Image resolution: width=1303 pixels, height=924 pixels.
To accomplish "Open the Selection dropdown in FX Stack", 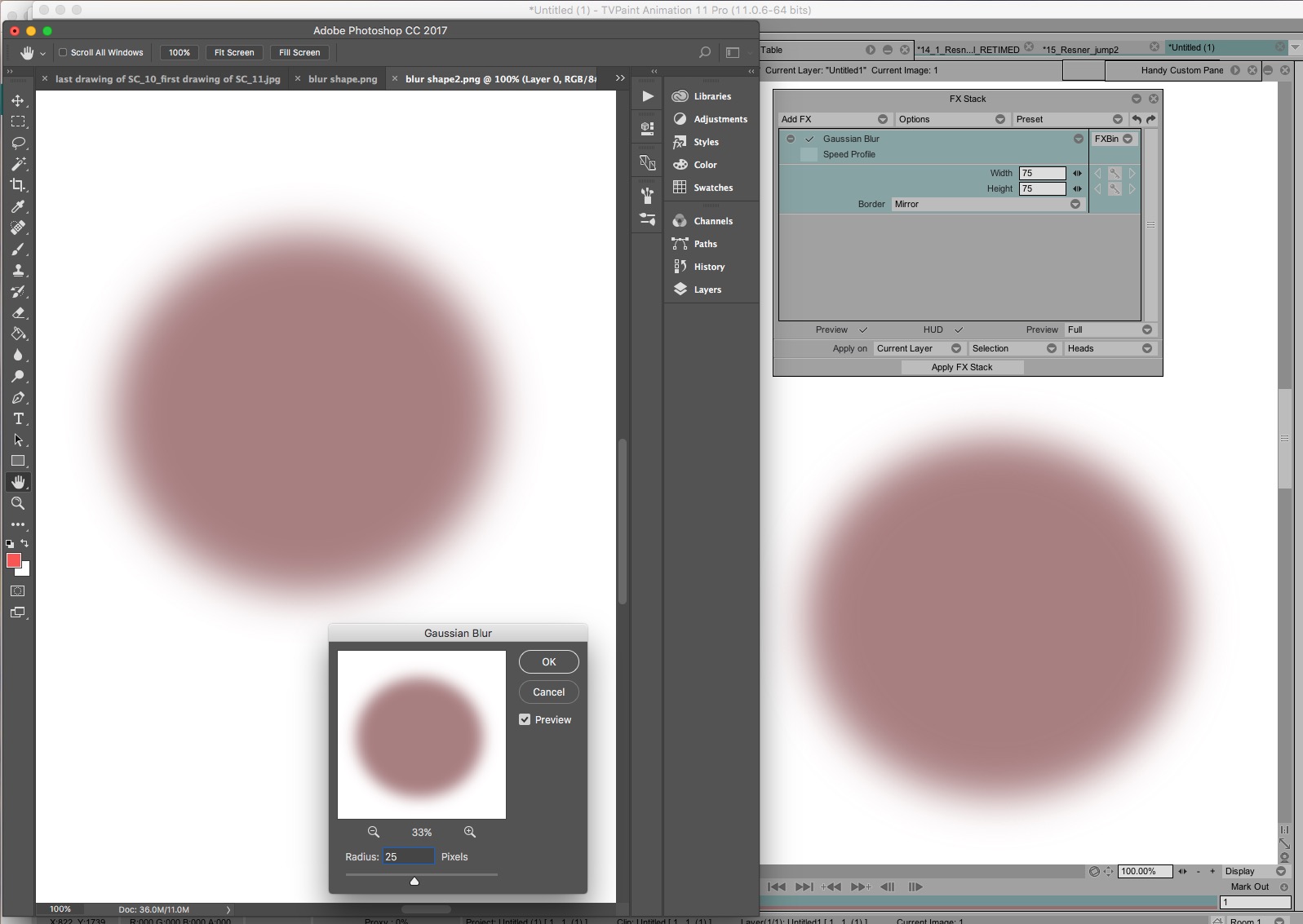I will click(x=1014, y=348).
